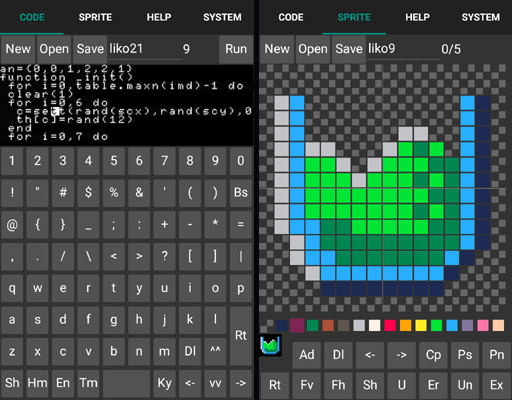Click the Fh flip horizontal button
The height and width of the screenshot is (400, 512).
[x=338, y=385]
